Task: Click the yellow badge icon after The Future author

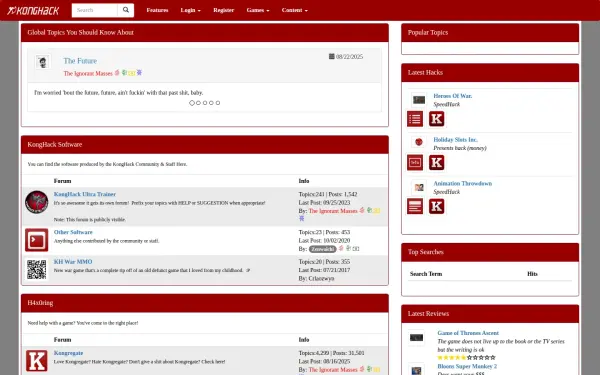Action: click(x=132, y=73)
